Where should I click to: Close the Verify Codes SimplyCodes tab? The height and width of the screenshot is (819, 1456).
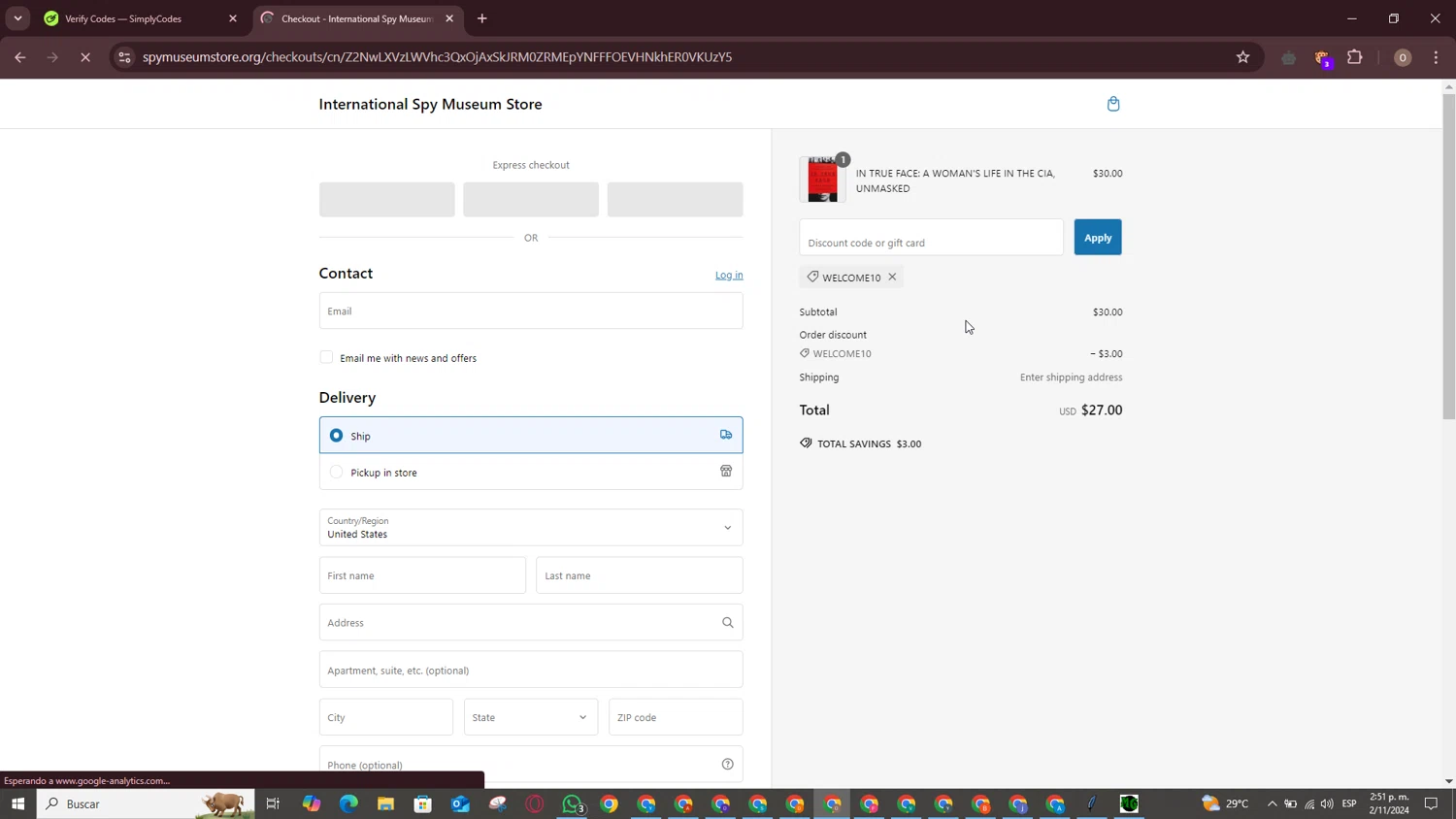233,18
